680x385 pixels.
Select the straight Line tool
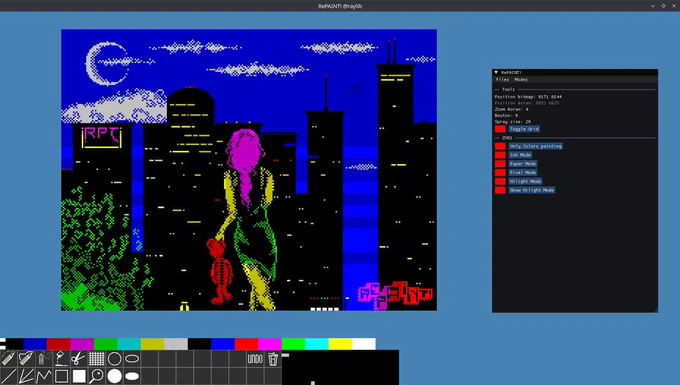8,376
